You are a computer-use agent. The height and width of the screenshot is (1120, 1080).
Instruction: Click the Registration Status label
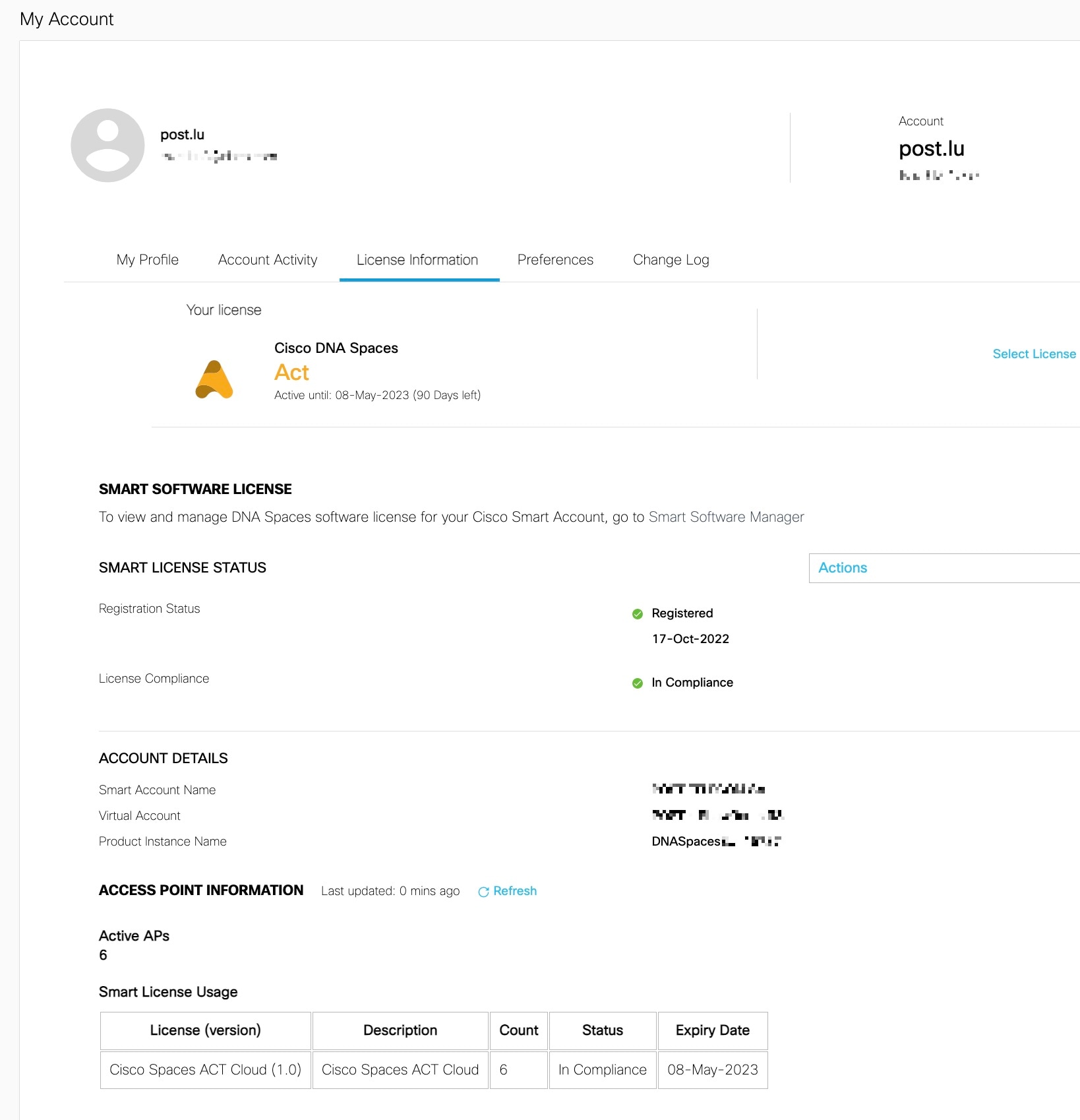(x=149, y=609)
